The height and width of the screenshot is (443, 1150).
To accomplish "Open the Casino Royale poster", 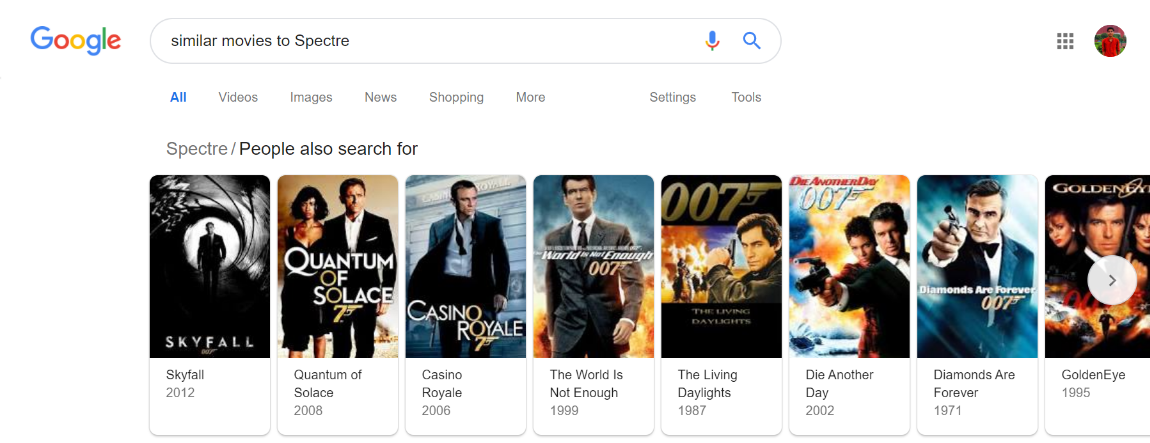I will point(466,266).
